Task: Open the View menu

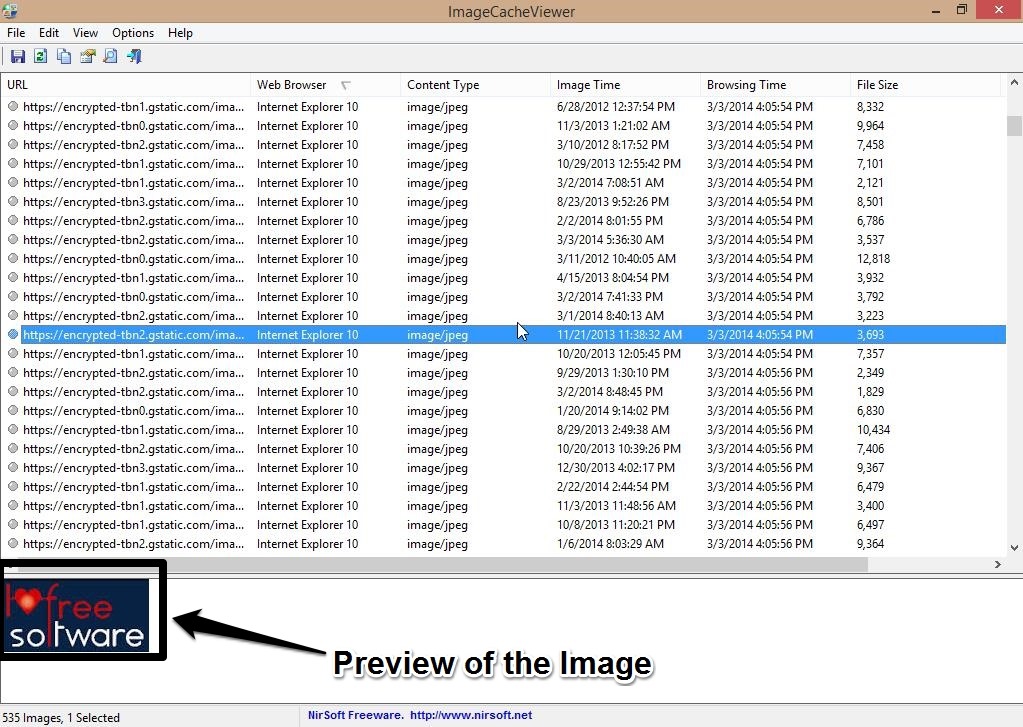Action: pos(85,33)
